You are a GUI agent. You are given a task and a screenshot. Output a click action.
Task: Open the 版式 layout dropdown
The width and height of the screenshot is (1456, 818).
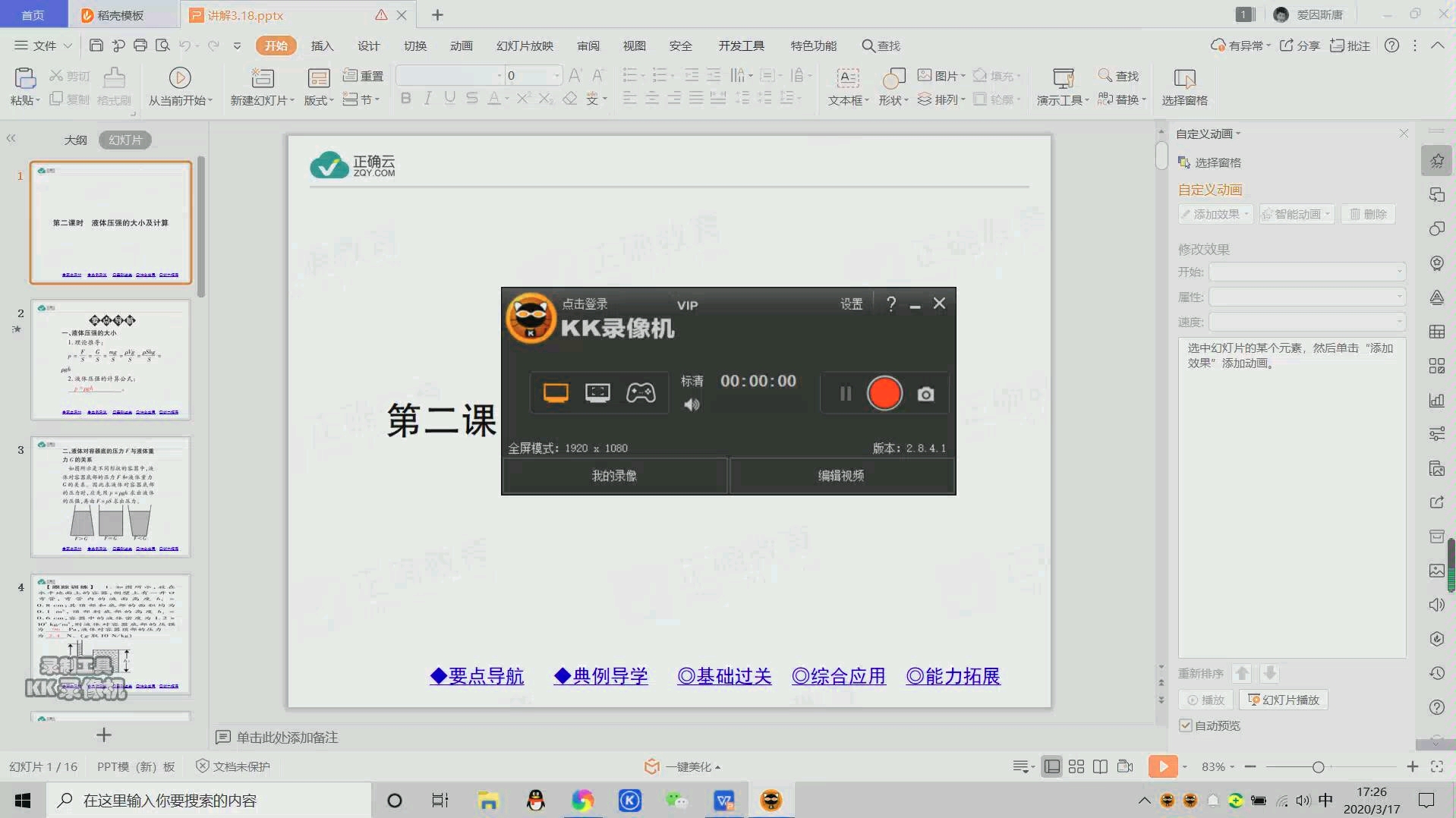coord(318,100)
